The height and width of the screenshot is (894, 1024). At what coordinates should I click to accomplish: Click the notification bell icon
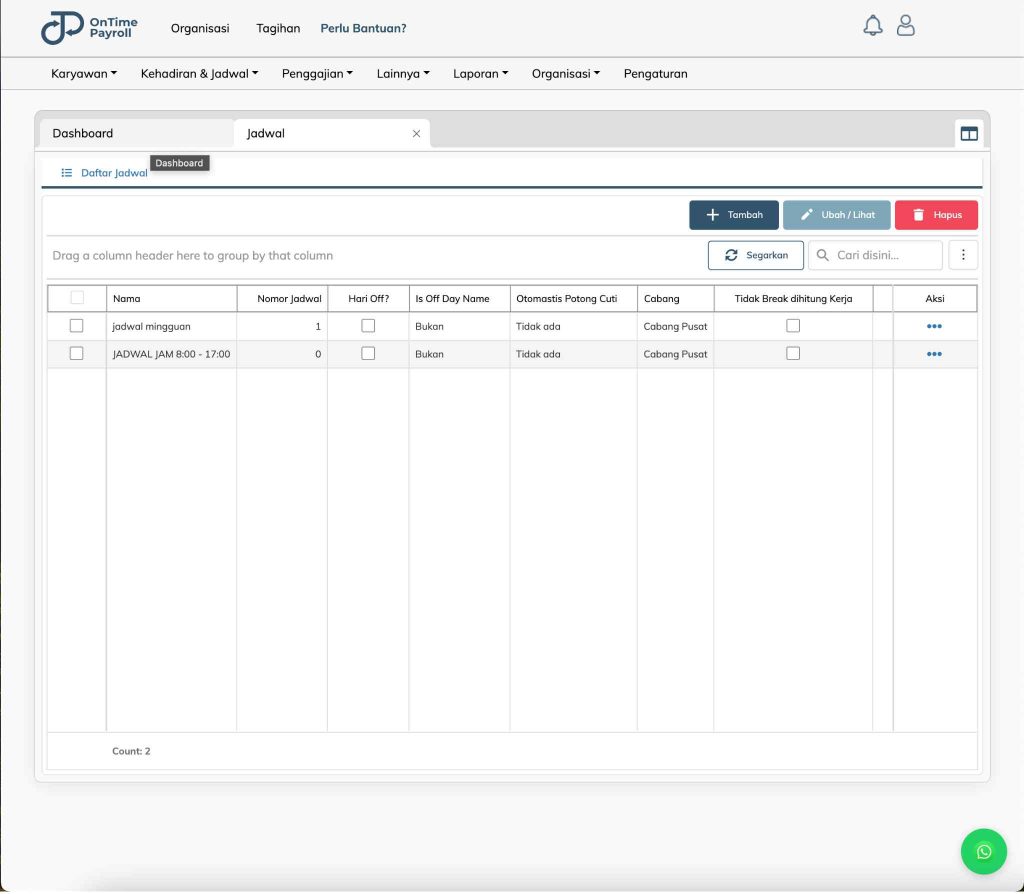point(873,26)
